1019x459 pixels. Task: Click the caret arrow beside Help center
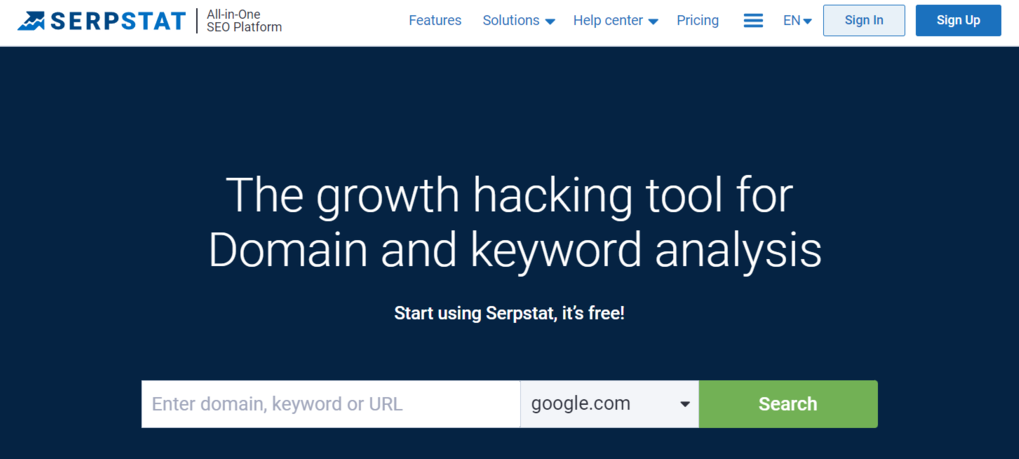tap(653, 22)
